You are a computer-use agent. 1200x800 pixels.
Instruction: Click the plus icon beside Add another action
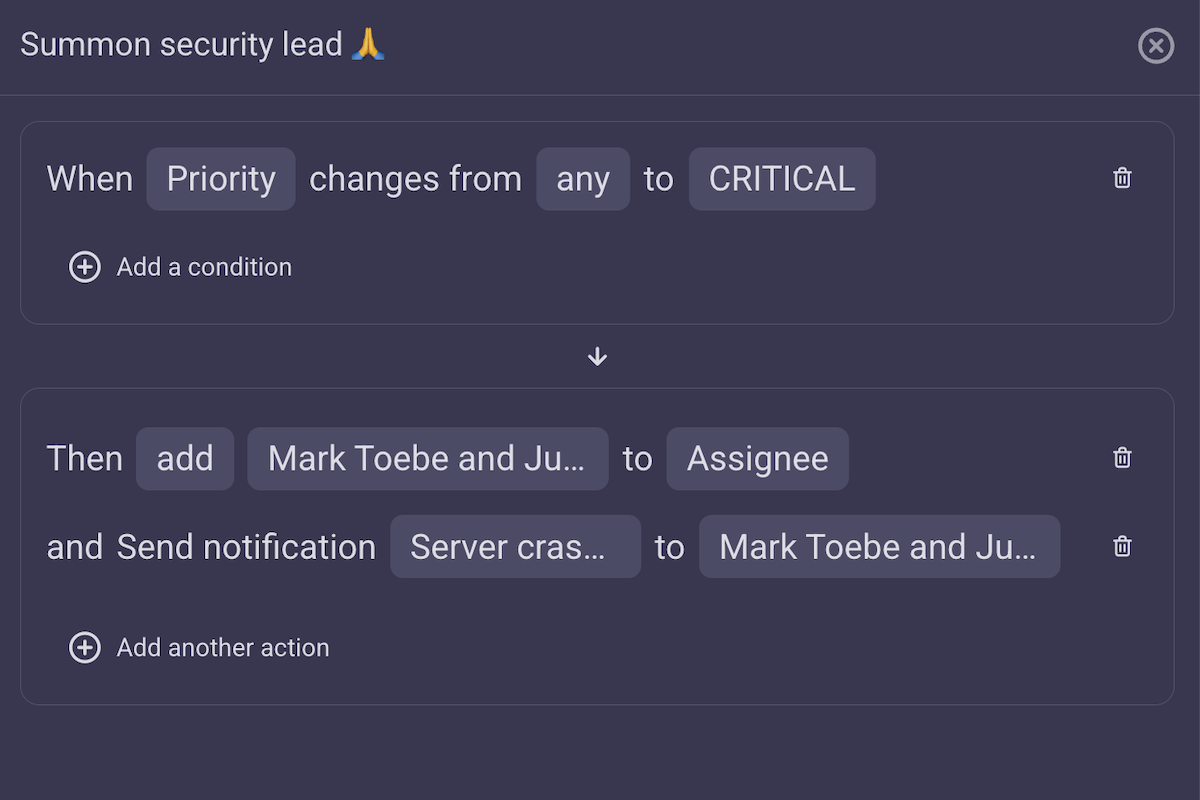click(x=85, y=648)
